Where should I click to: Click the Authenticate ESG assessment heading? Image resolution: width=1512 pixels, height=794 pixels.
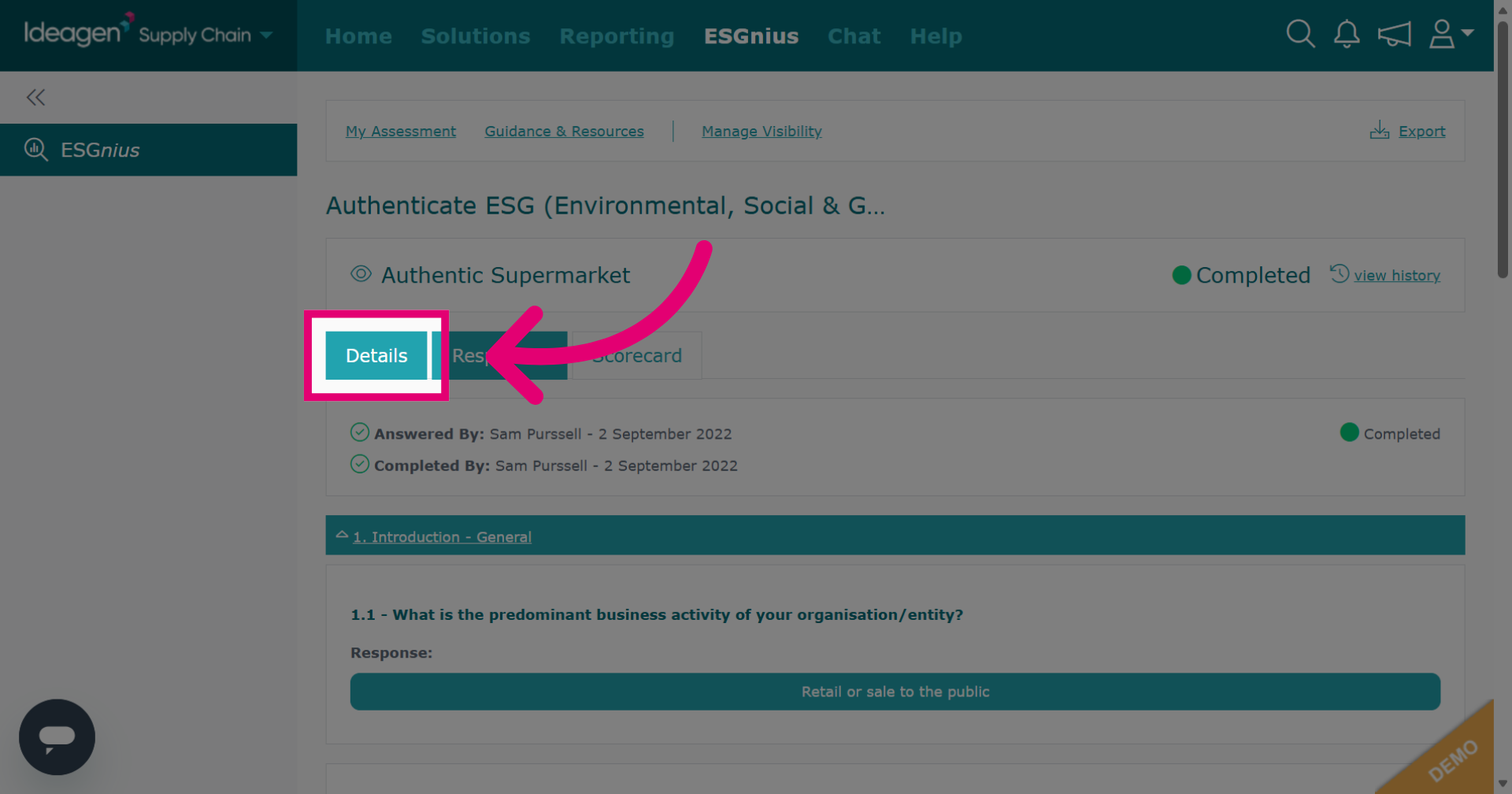[x=606, y=206]
